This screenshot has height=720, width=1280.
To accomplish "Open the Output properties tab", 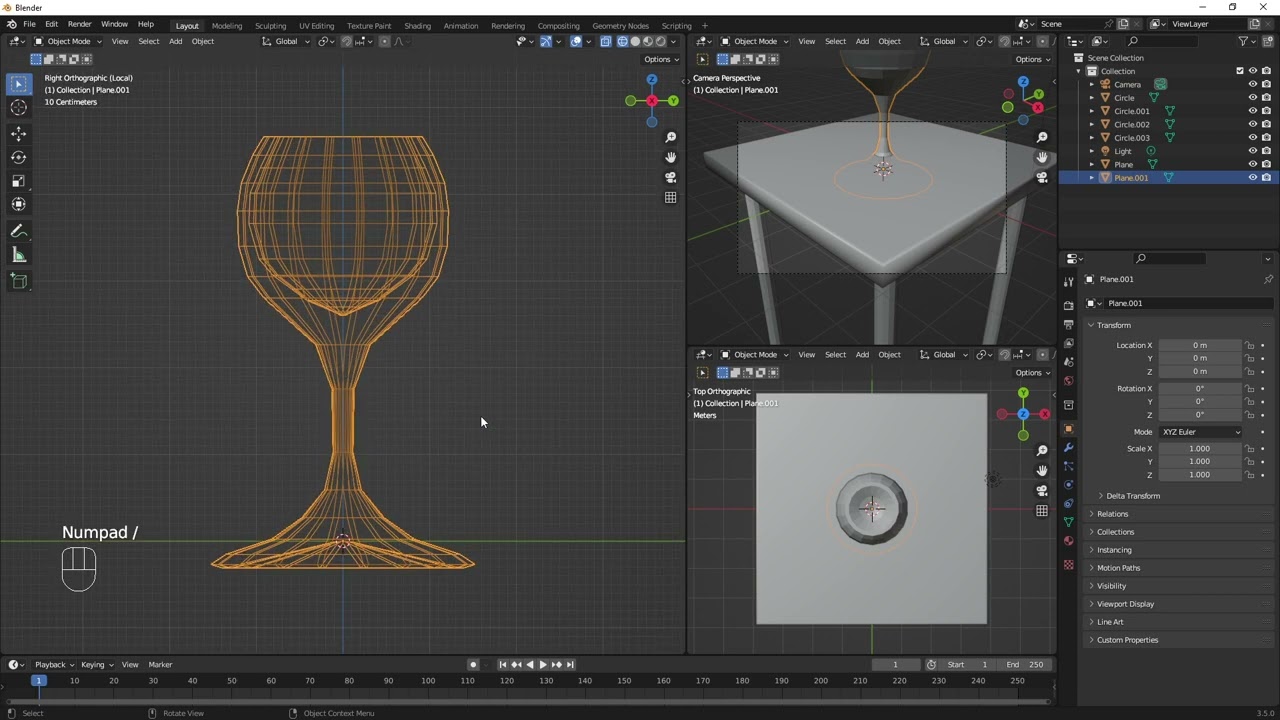I will [x=1069, y=324].
